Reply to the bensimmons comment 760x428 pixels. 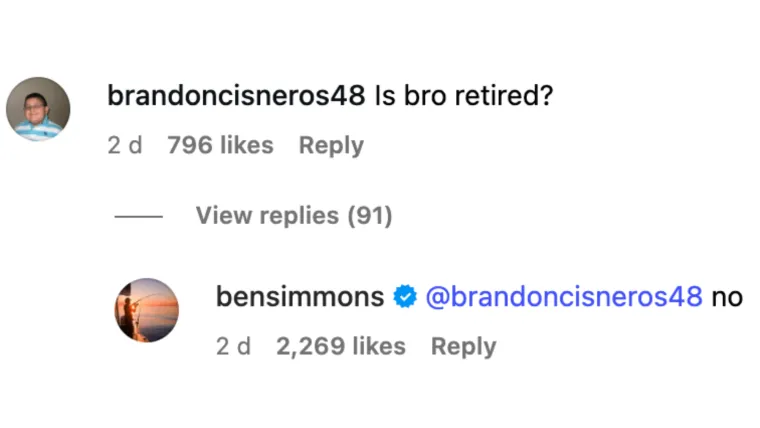[463, 347]
